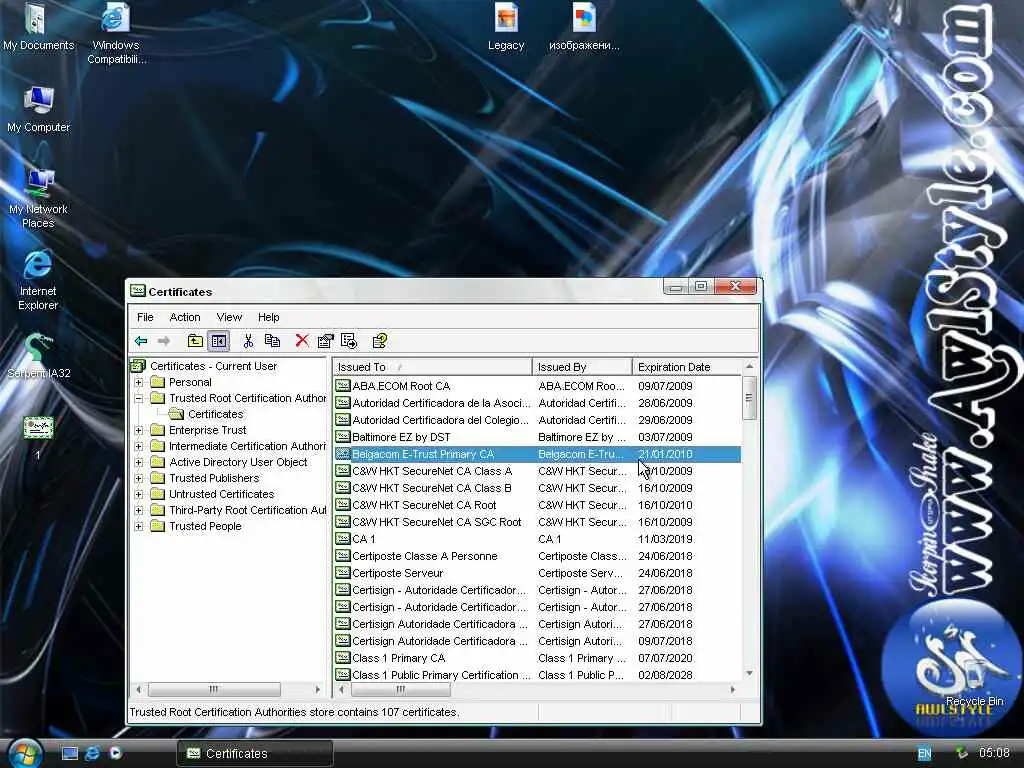Collapse Trusted Root Certification Authorities node
The width and height of the screenshot is (1024, 768).
138,398
